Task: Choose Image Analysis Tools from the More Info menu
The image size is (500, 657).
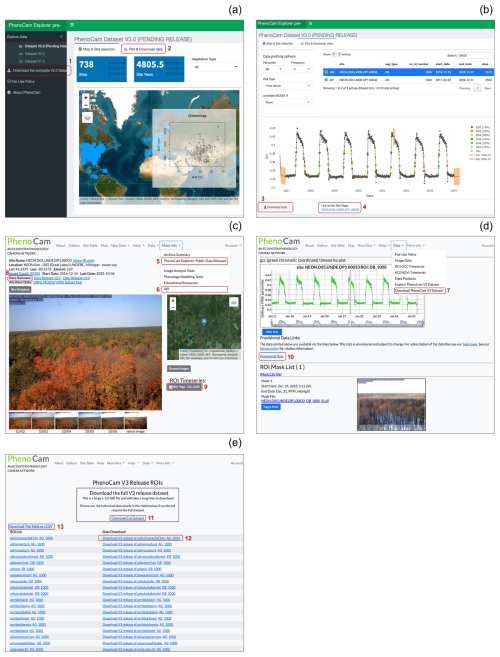Action: pyautogui.click(x=179, y=271)
